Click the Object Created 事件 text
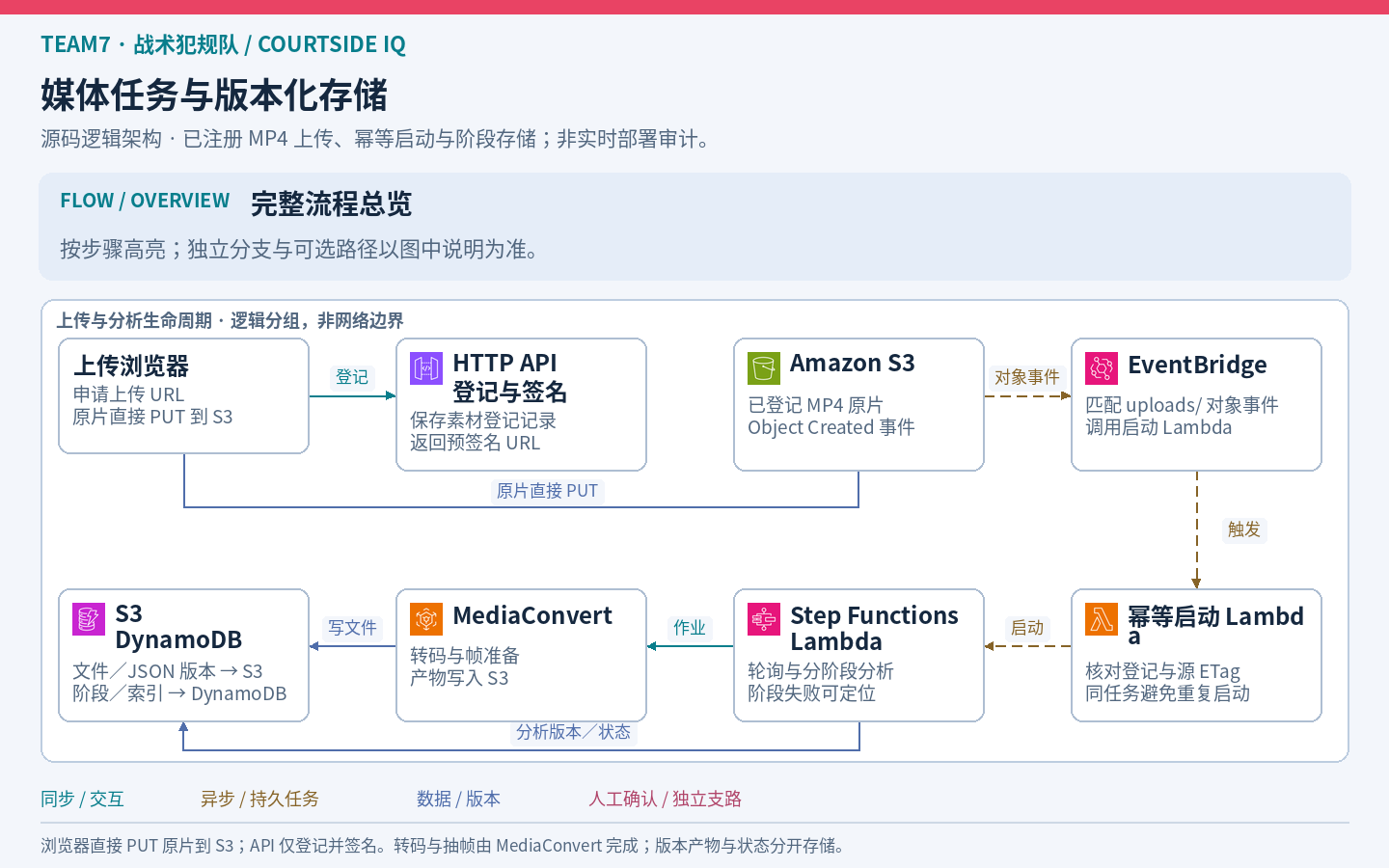The image size is (1389, 868). (x=831, y=427)
